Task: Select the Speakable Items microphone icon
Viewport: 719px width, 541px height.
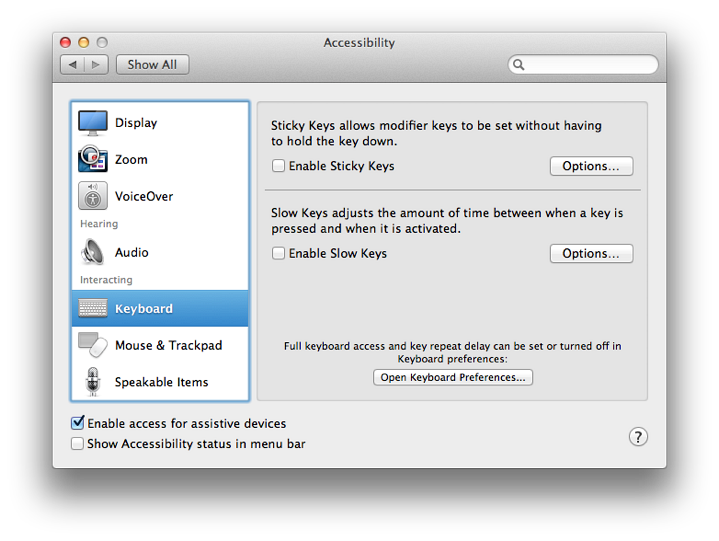Action: pos(93,381)
